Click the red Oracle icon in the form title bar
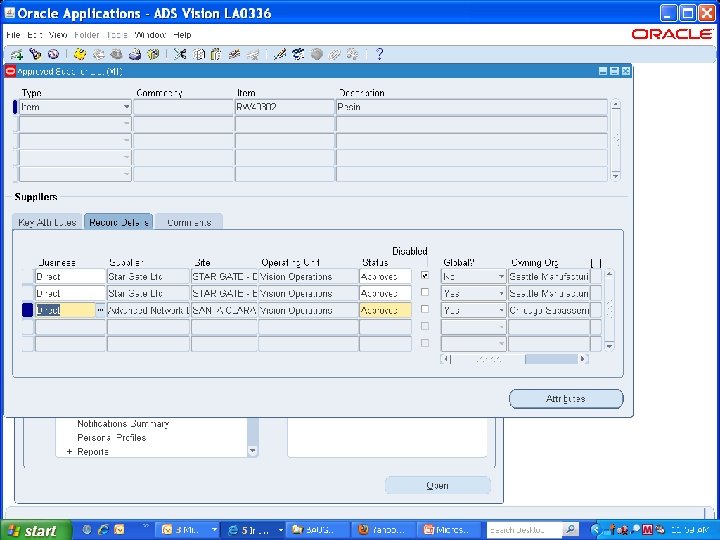 (10, 71)
